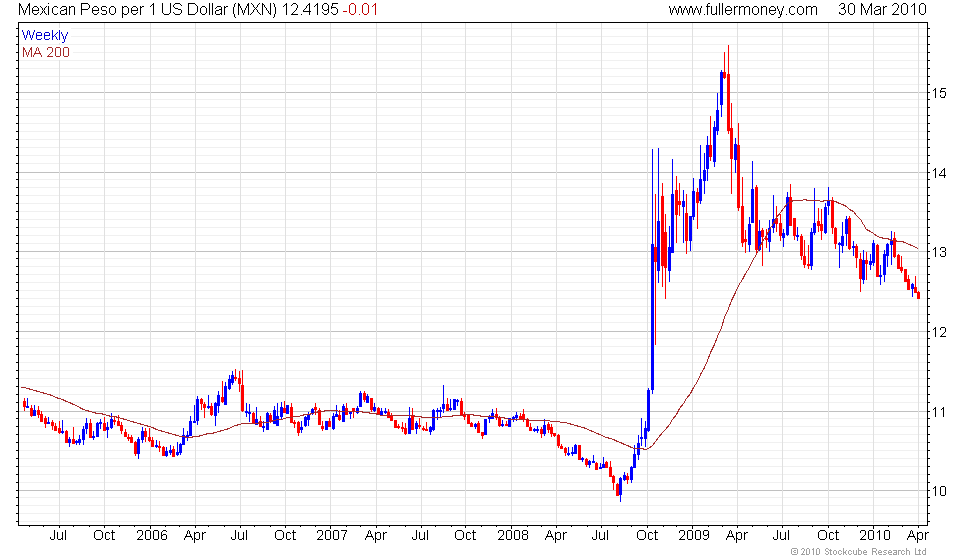
Task: Click the date '30 Mar 2010'
Action: (882, 9)
